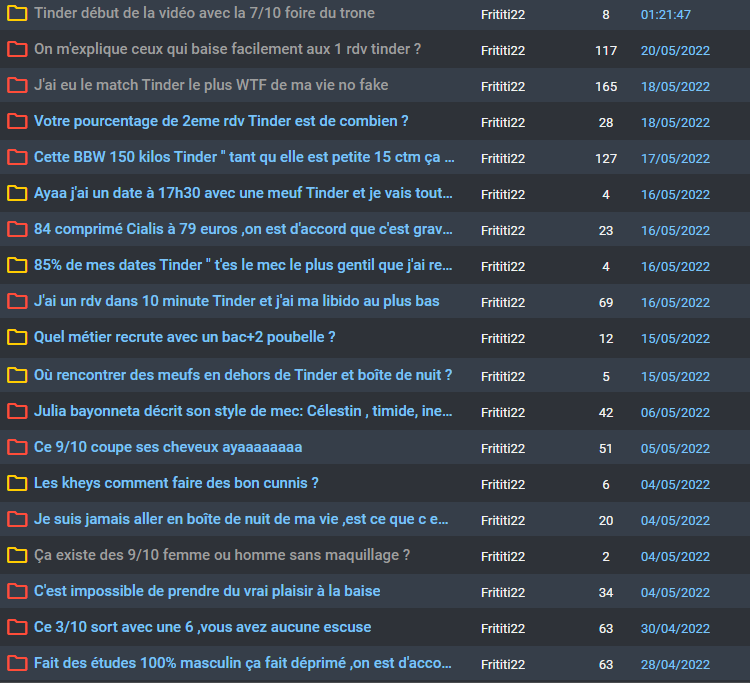750x683 pixels.
Task: Click the red folder icon beside "On m'explique ceux qui baise"
Action: pyautogui.click(x=16, y=50)
